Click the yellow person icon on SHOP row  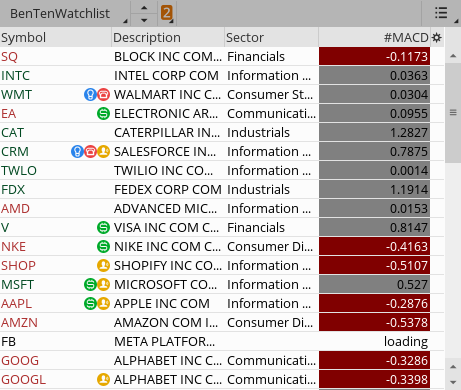pyautogui.click(x=103, y=266)
